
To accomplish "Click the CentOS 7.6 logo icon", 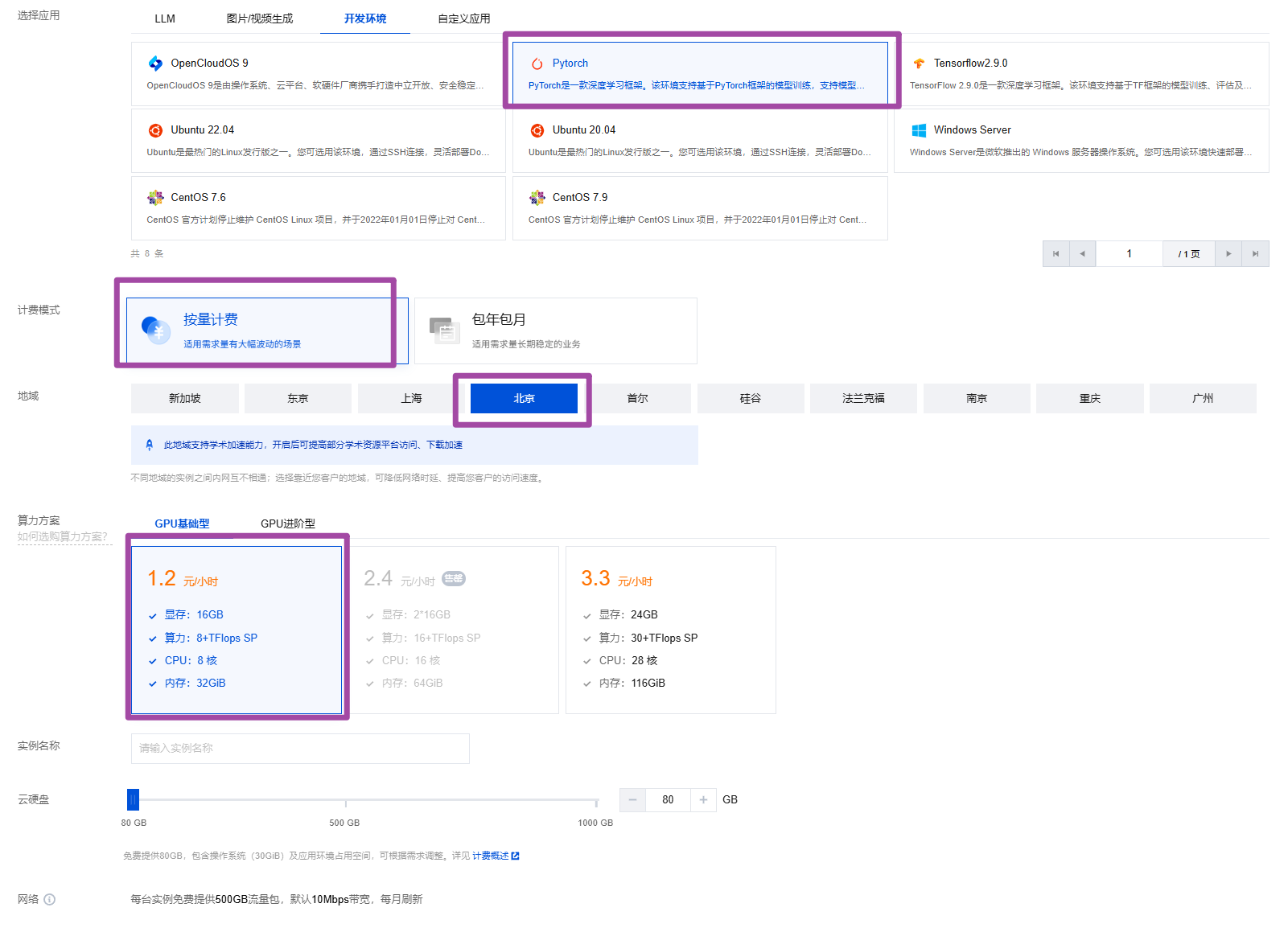I will click(x=155, y=198).
